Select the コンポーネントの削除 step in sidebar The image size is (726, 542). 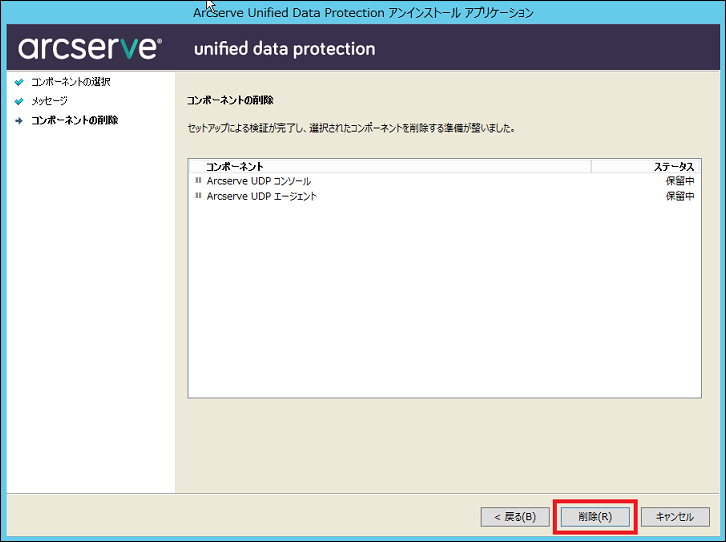[x=75, y=120]
